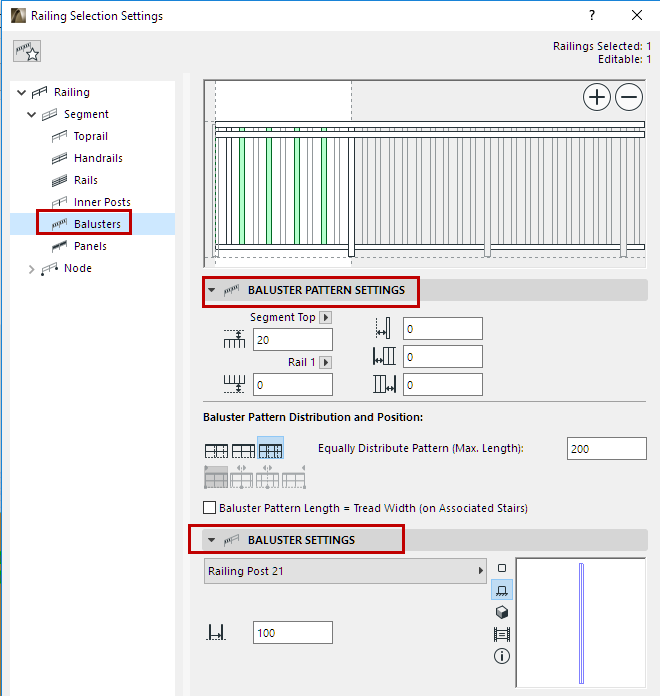Choose second pattern distribution option
660x696 pixels.
(243, 451)
